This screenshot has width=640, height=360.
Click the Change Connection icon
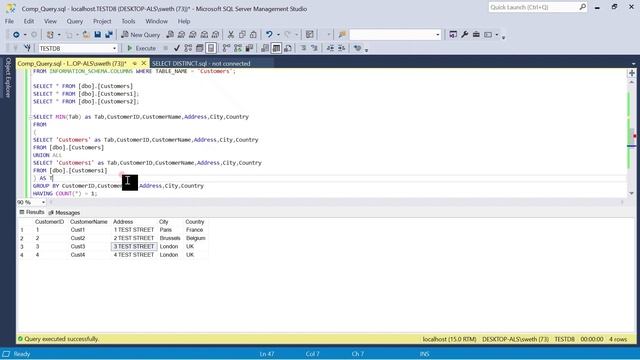[x=27, y=48]
